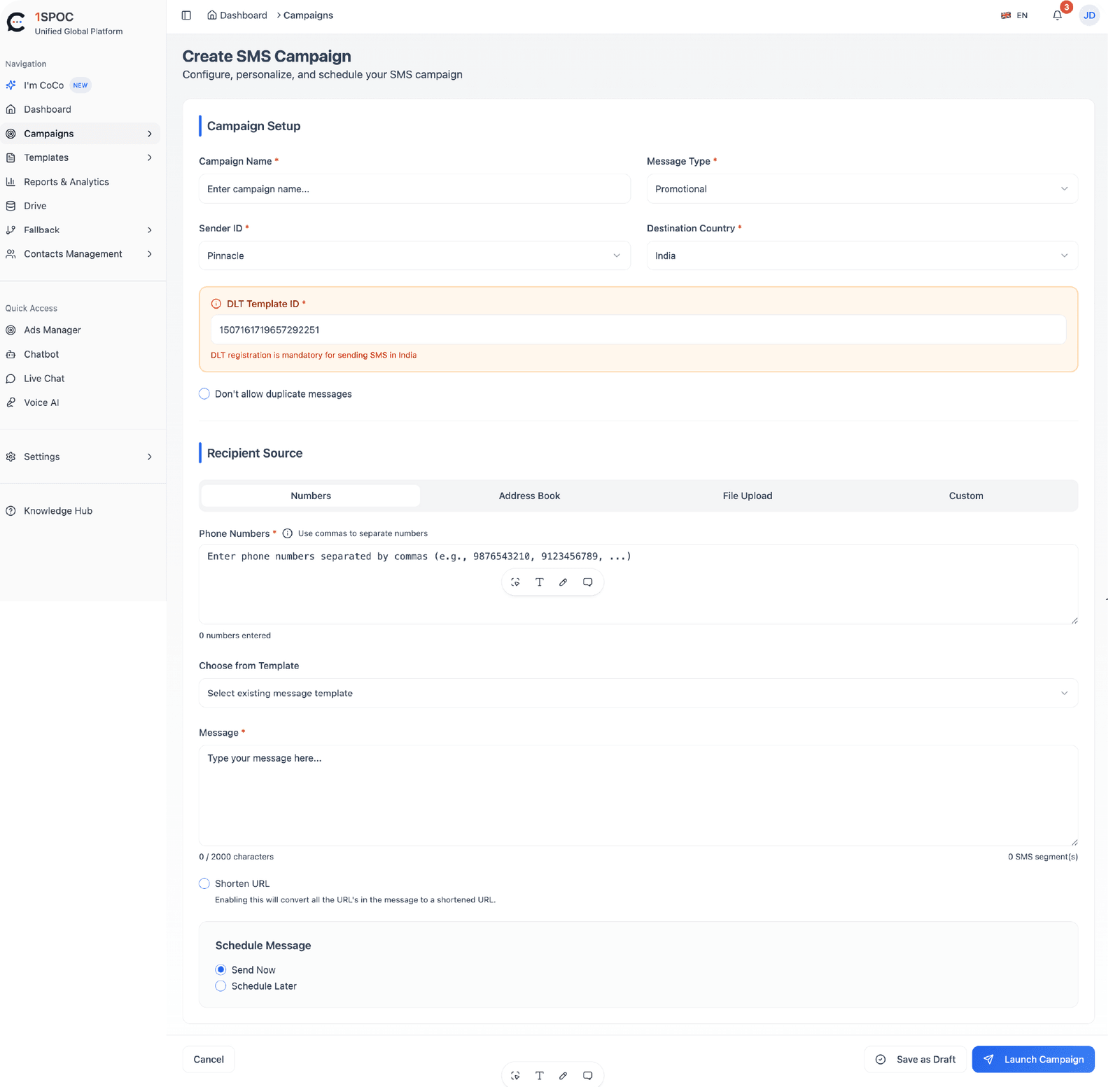
Task: Expand the Templates submenu chevron
Action: pos(149,157)
